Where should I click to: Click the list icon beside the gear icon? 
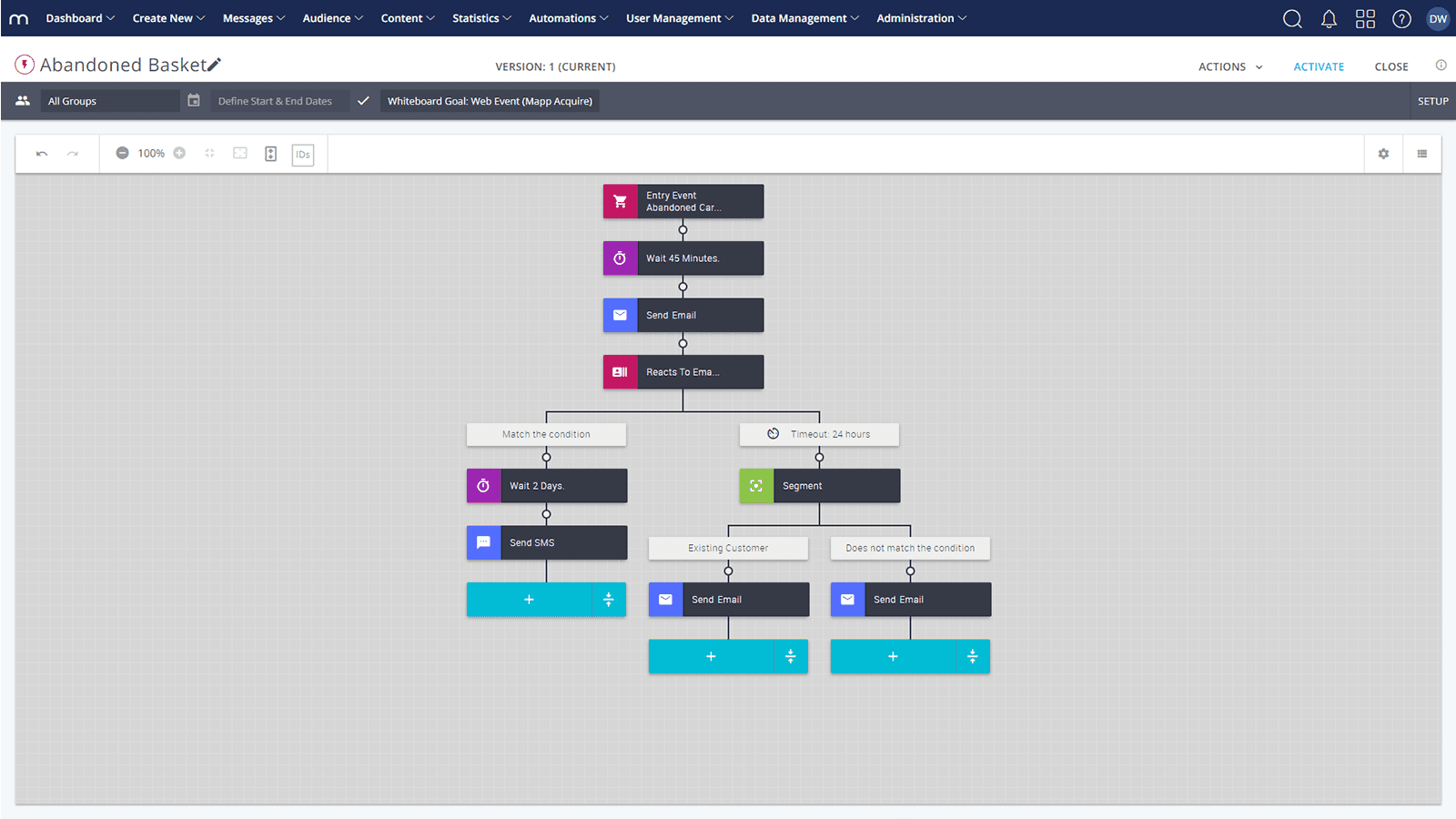1421,154
